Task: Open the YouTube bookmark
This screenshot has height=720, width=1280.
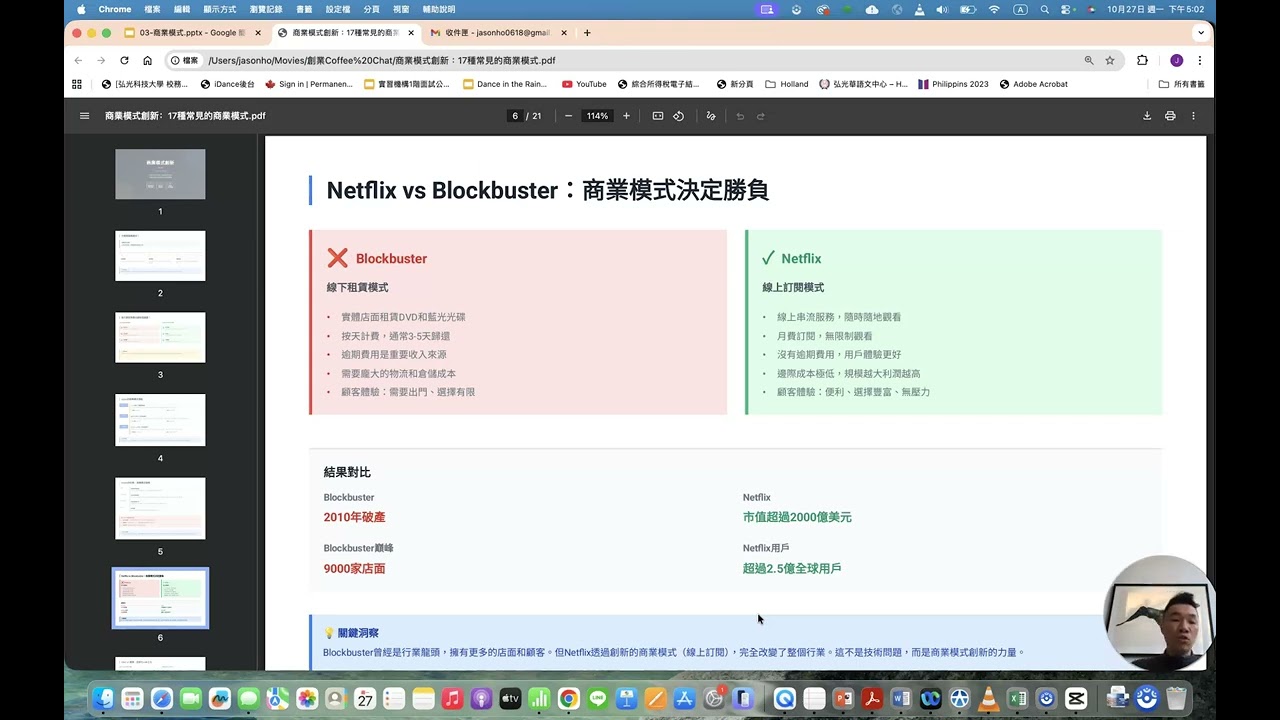Action: 584,84
